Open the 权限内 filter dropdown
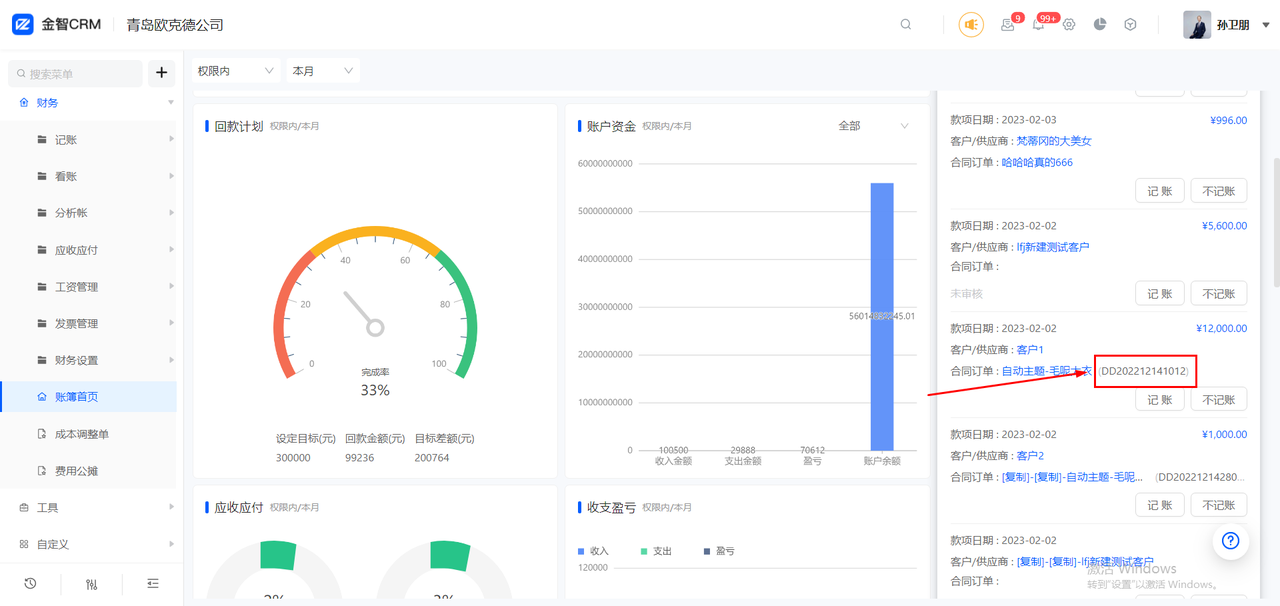This screenshot has width=1280, height=606. click(234, 71)
